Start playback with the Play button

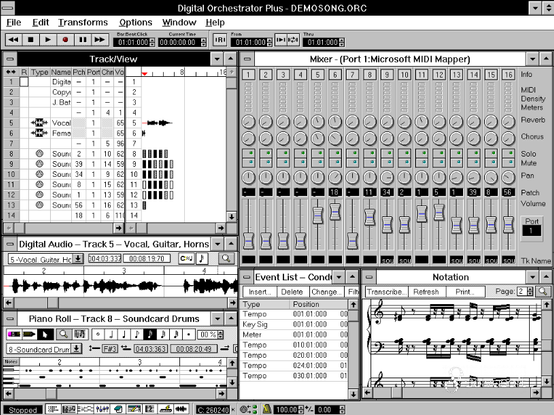48,40
